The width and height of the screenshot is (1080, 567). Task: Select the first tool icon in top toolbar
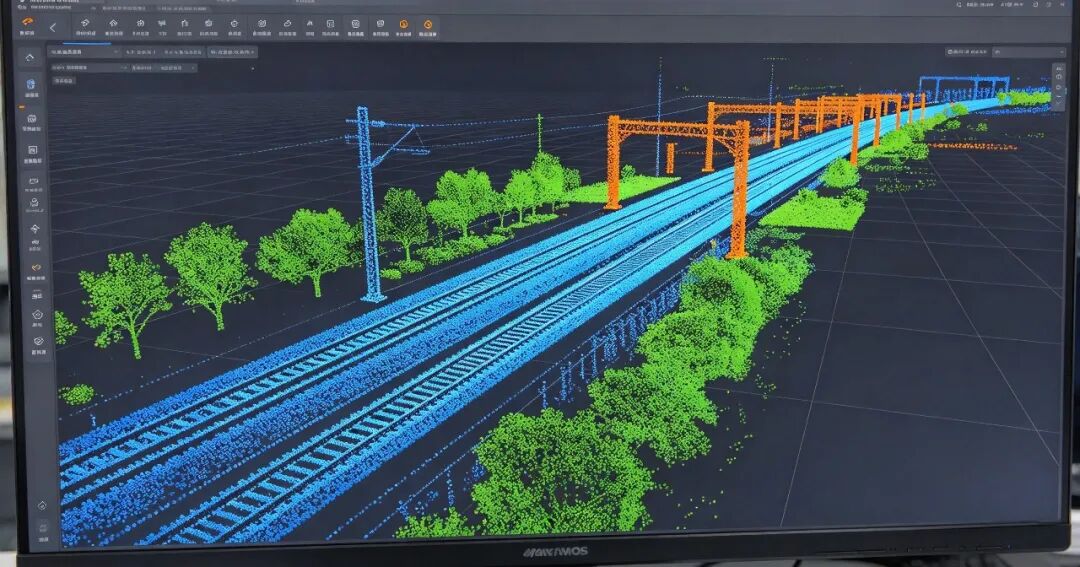coord(85,23)
